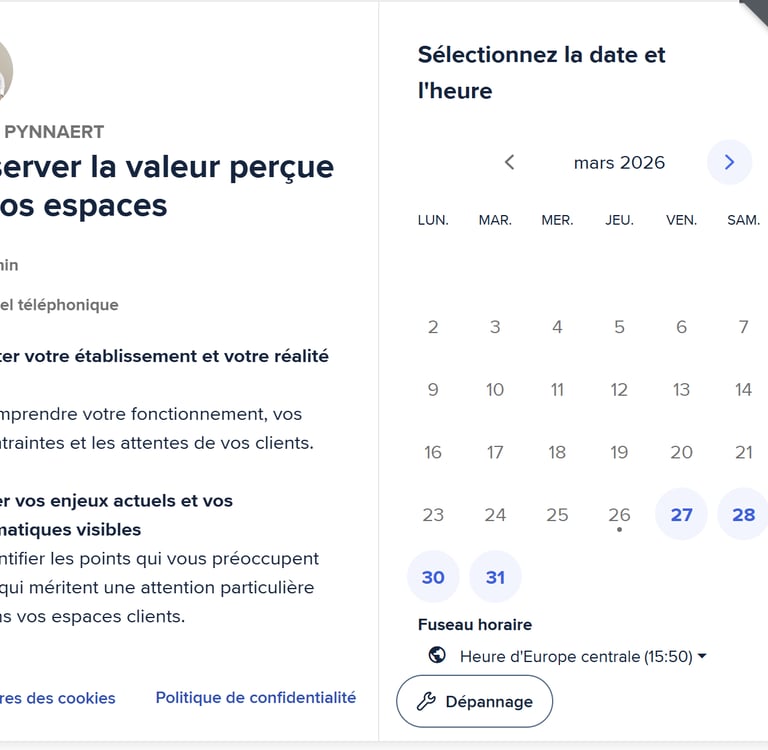The image size is (768, 750).
Task: Click date 6 in calendar
Action: (681, 327)
